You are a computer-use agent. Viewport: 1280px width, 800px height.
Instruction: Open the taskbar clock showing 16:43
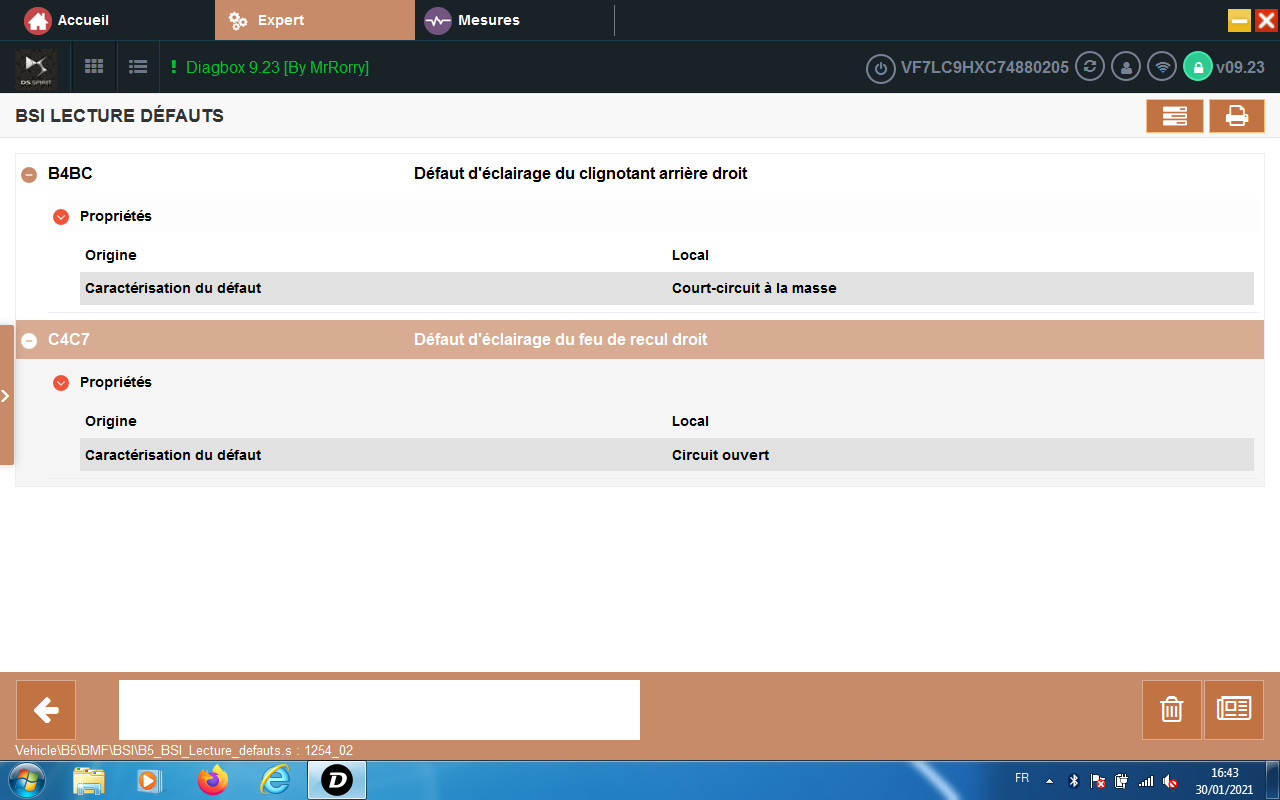[x=1224, y=780]
